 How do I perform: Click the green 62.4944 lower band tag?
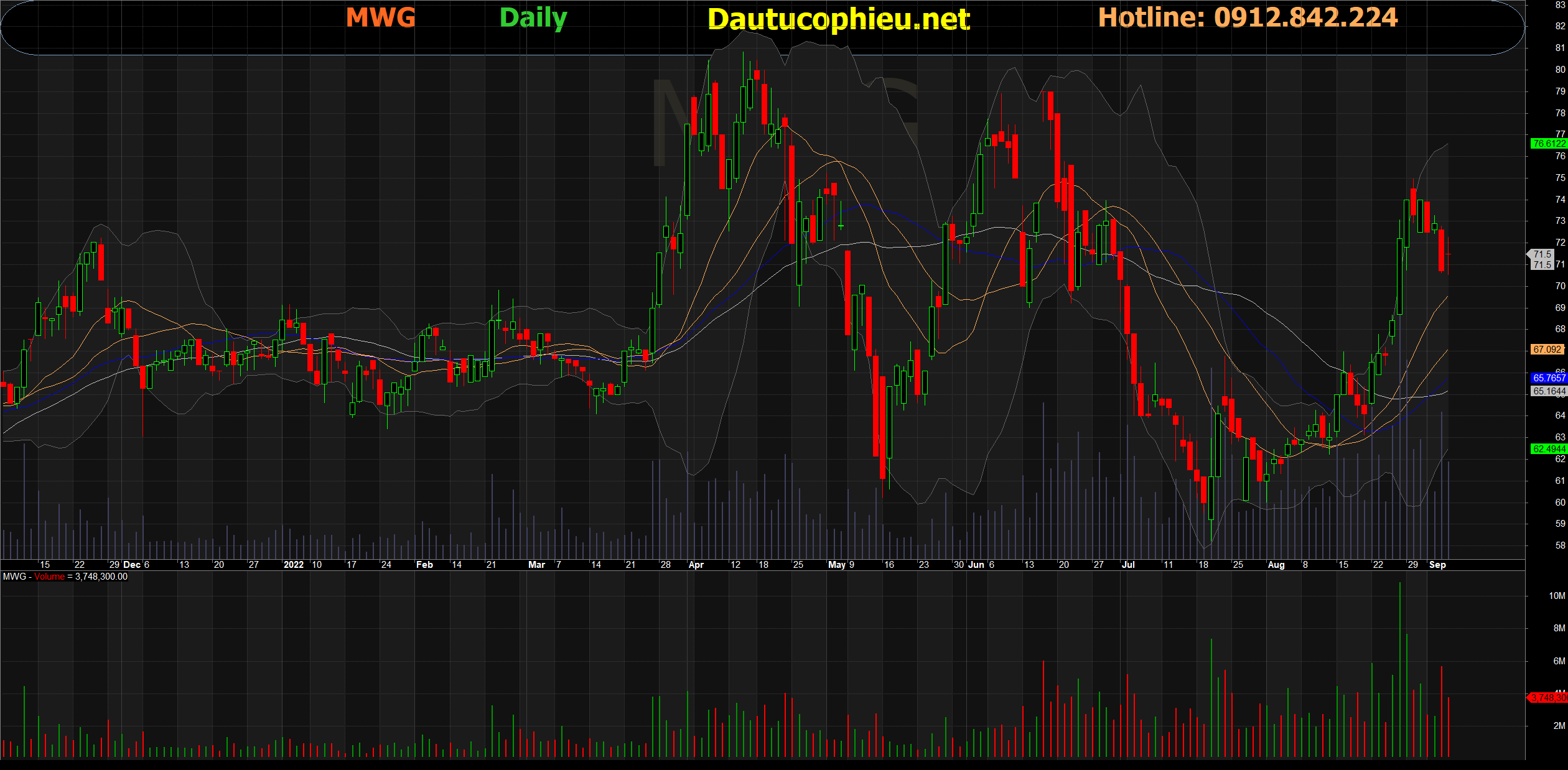point(1548,449)
